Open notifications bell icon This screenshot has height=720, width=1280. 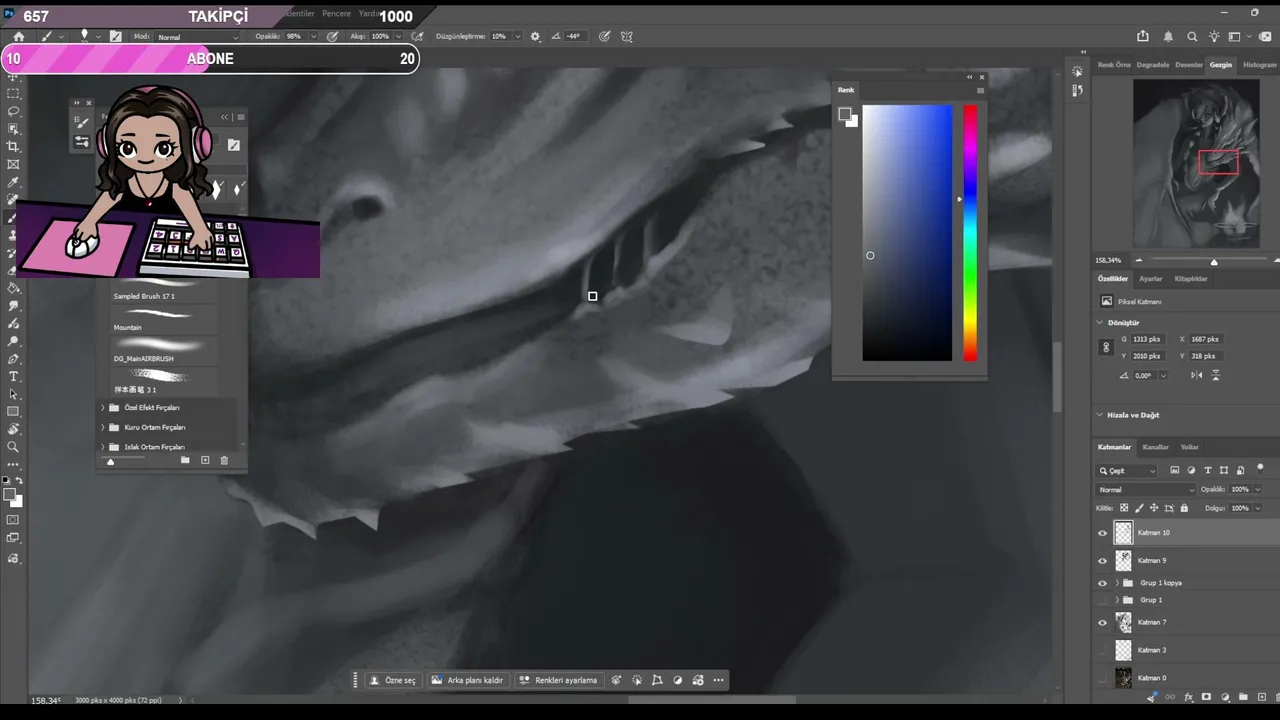[1168, 36]
